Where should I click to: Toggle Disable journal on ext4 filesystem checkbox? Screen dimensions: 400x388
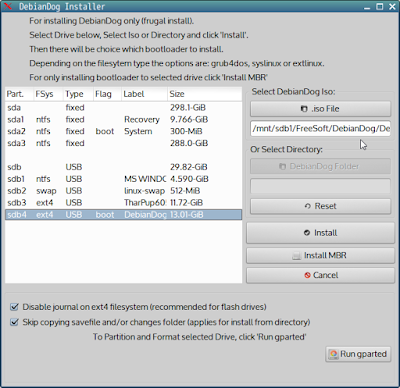coord(14,307)
